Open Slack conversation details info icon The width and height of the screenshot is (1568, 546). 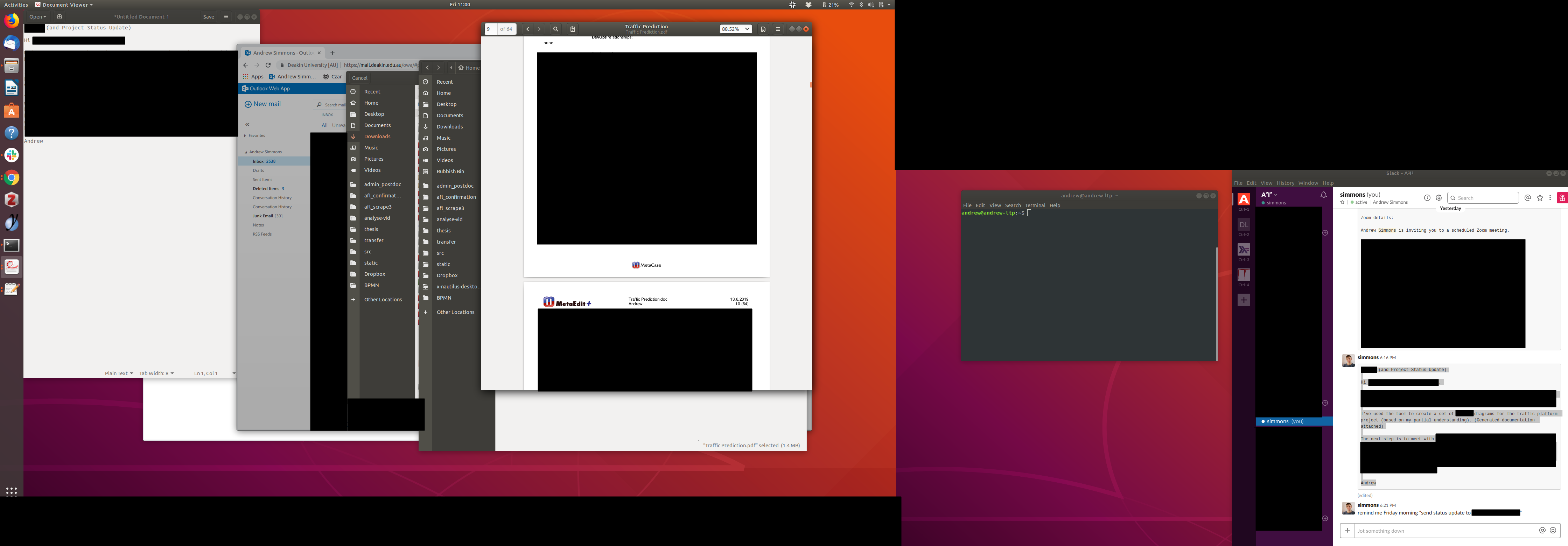pyautogui.click(x=1427, y=198)
